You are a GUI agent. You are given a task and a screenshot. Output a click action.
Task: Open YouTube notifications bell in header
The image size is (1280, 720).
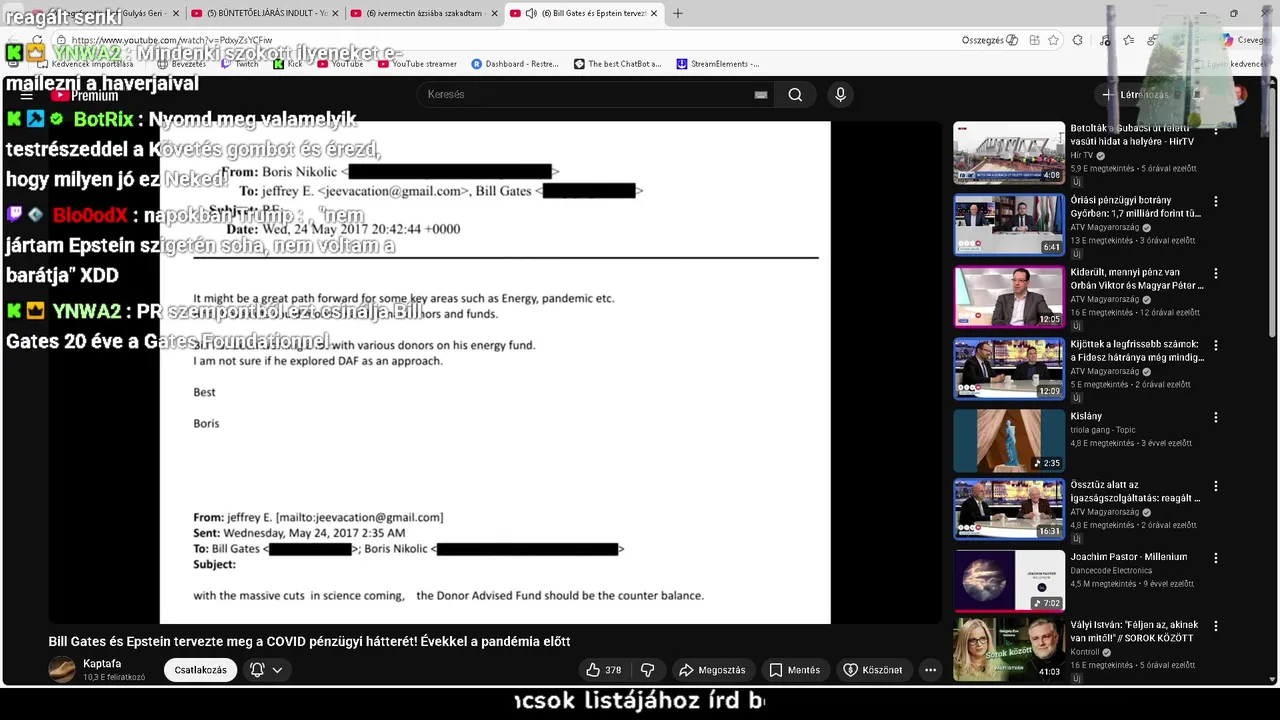(x=1198, y=95)
